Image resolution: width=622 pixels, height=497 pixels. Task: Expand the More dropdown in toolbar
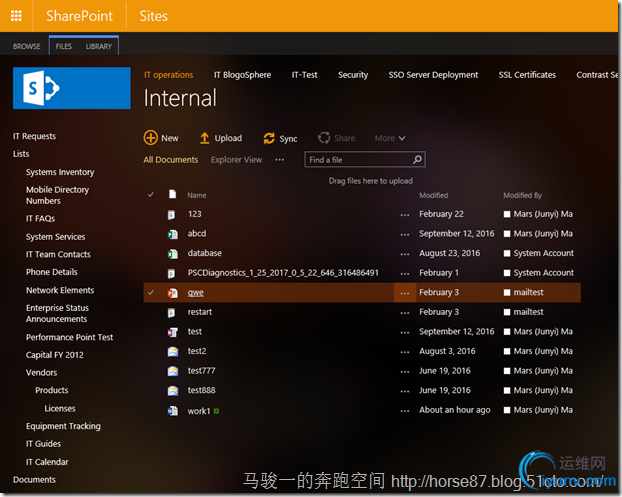(x=390, y=138)
